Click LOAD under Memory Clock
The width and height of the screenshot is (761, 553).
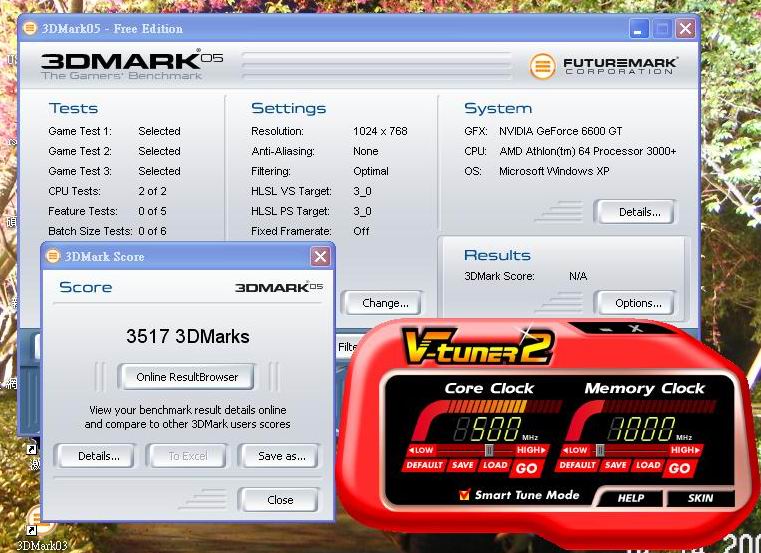tap(648, 465)
